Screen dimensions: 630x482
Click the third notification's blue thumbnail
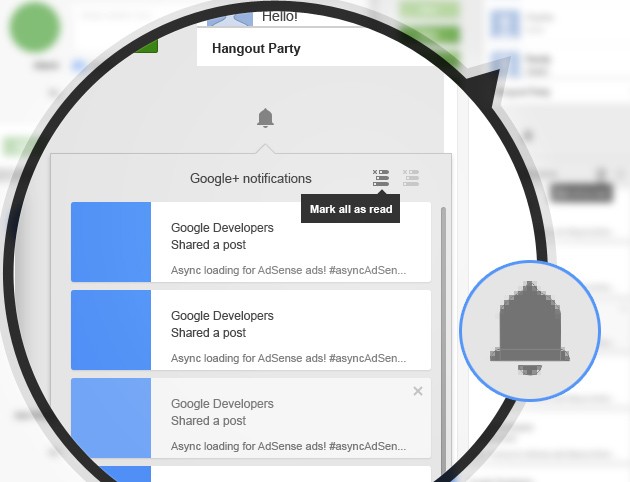[x=111, y=418]
